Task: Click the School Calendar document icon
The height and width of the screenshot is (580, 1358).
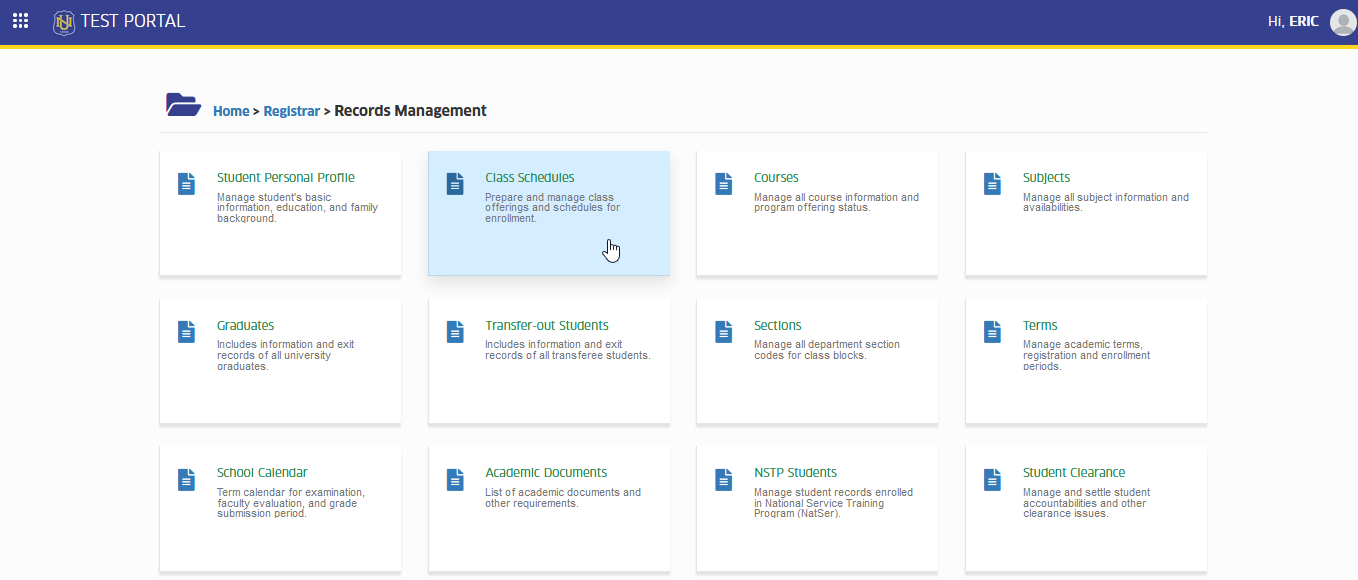Action: click(186, 479)
